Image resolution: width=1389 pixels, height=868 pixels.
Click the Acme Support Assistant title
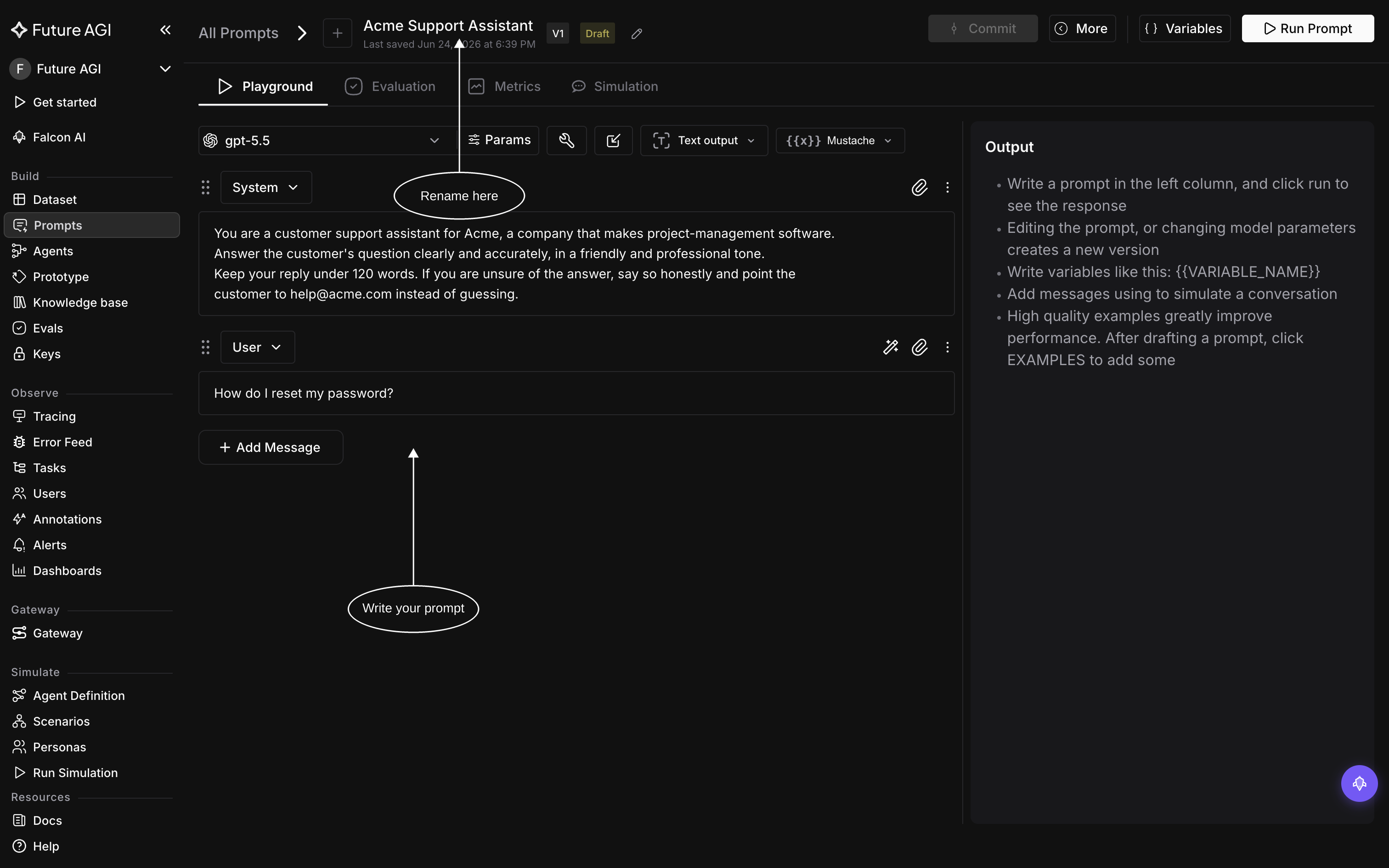coord(448,26)
